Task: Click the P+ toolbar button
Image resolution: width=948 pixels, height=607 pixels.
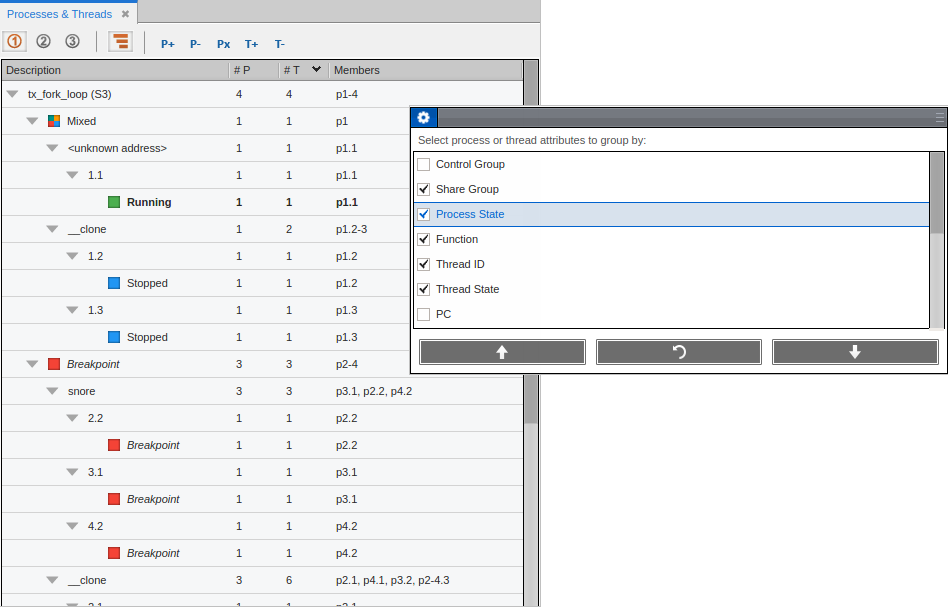Action: (168, 44)
